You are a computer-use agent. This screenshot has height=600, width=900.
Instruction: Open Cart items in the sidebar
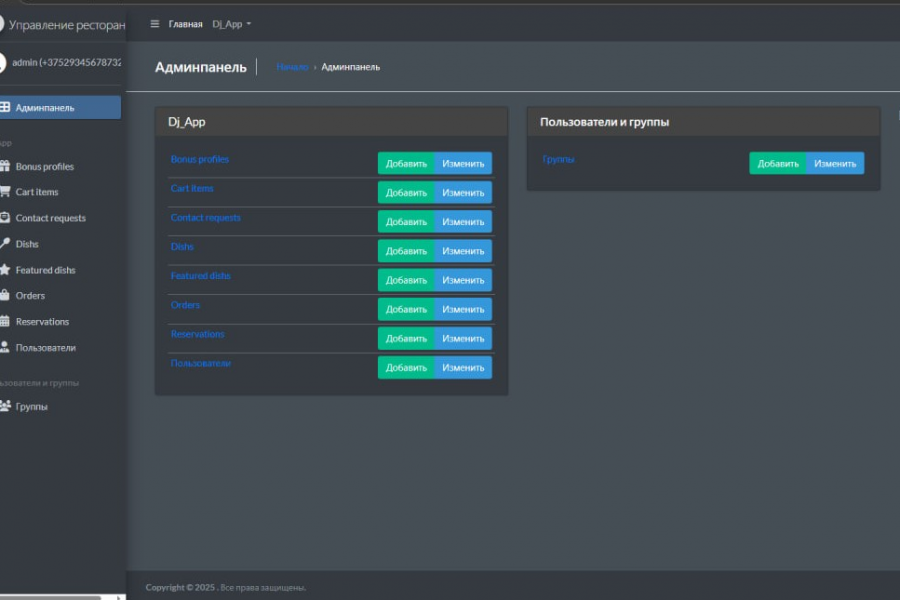37,192
